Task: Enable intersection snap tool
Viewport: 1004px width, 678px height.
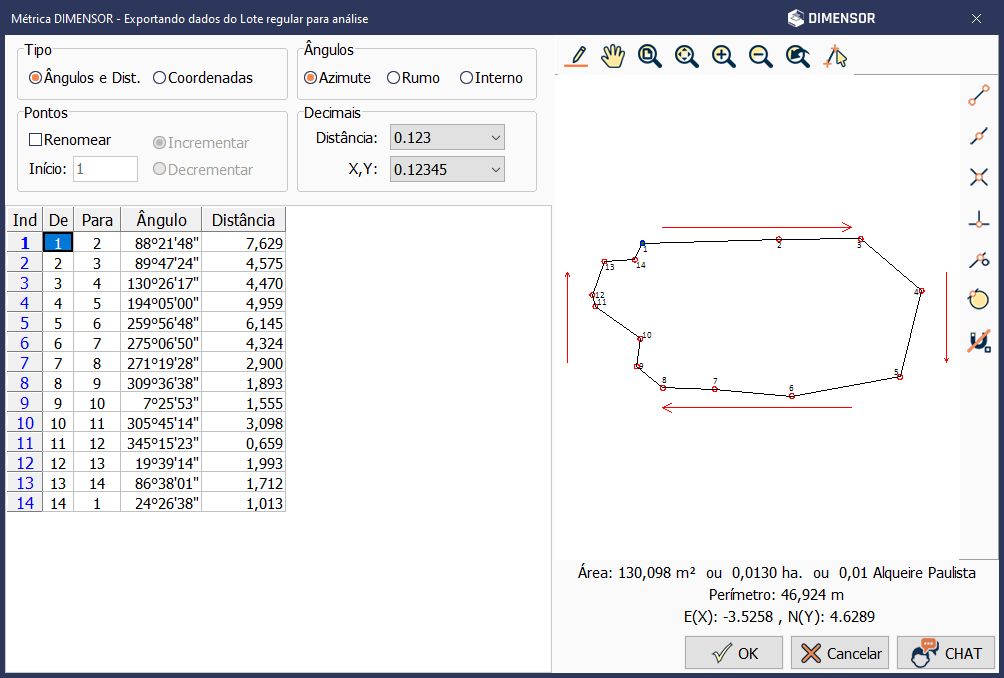Action: 979,177
